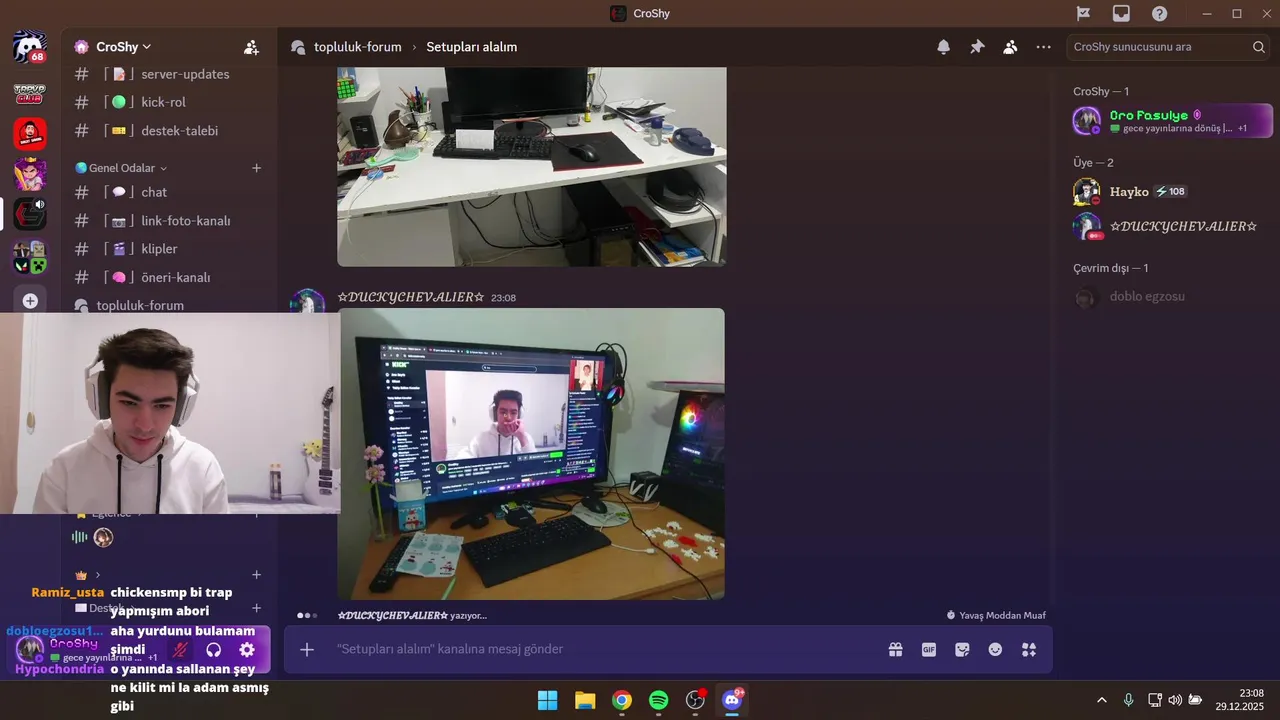Open Google Chrome from taskbar
Screen dimensions: 1280x720
[x=622, y=700]
